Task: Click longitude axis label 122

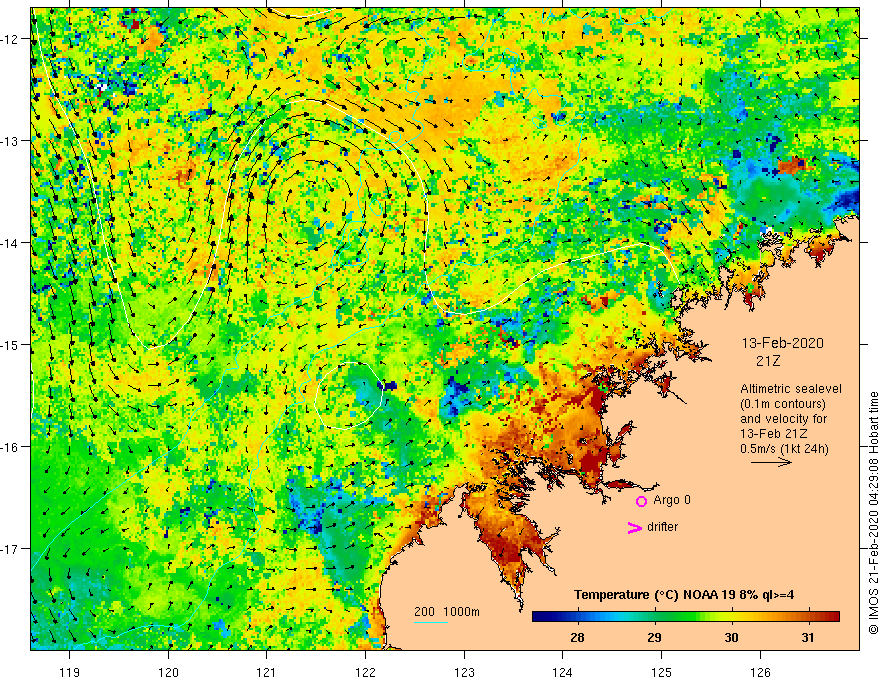Action: [365, 672]
